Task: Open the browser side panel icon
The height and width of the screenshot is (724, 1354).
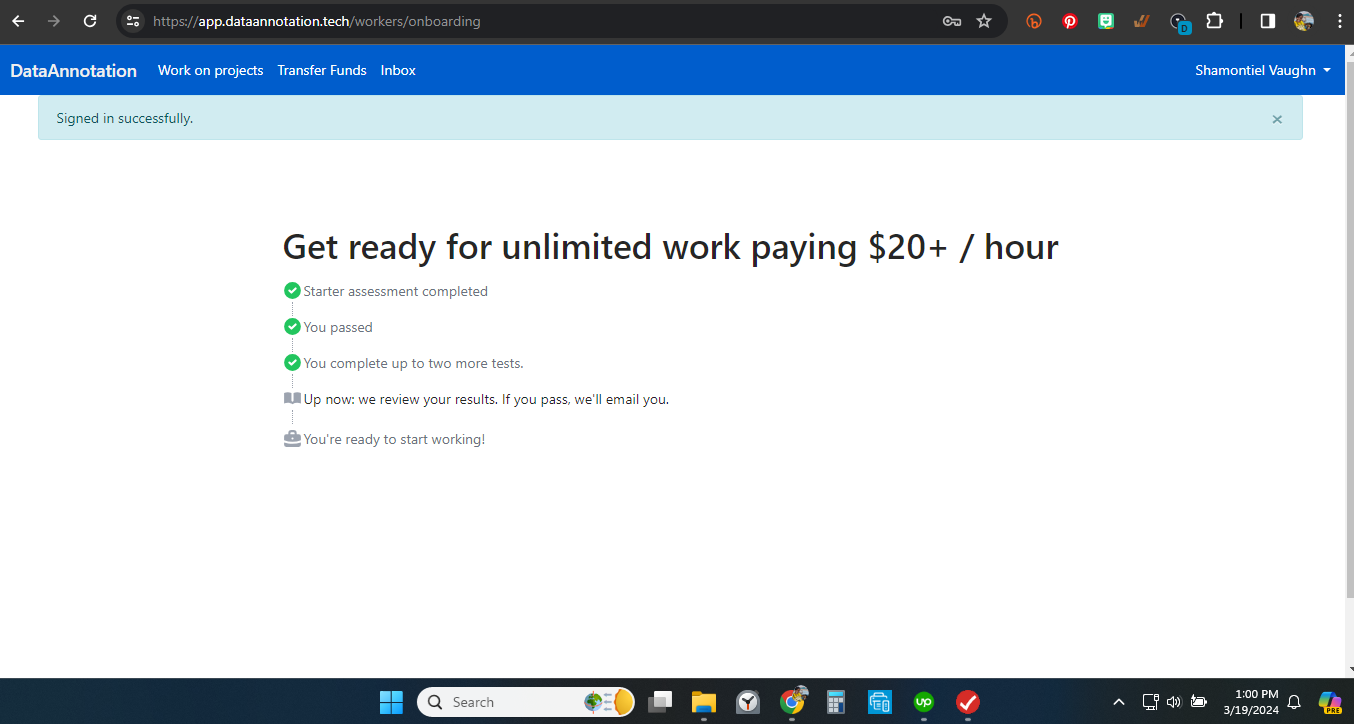Action: coord(1266,20)
